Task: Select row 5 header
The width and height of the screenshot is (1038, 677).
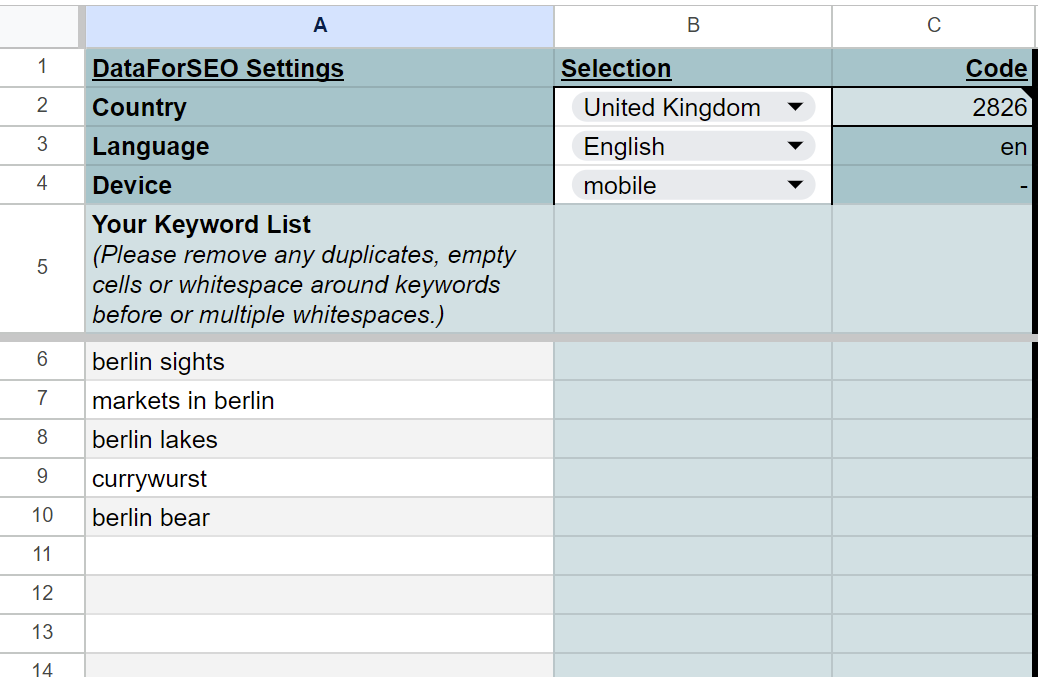Action: [x=42, y=268]
